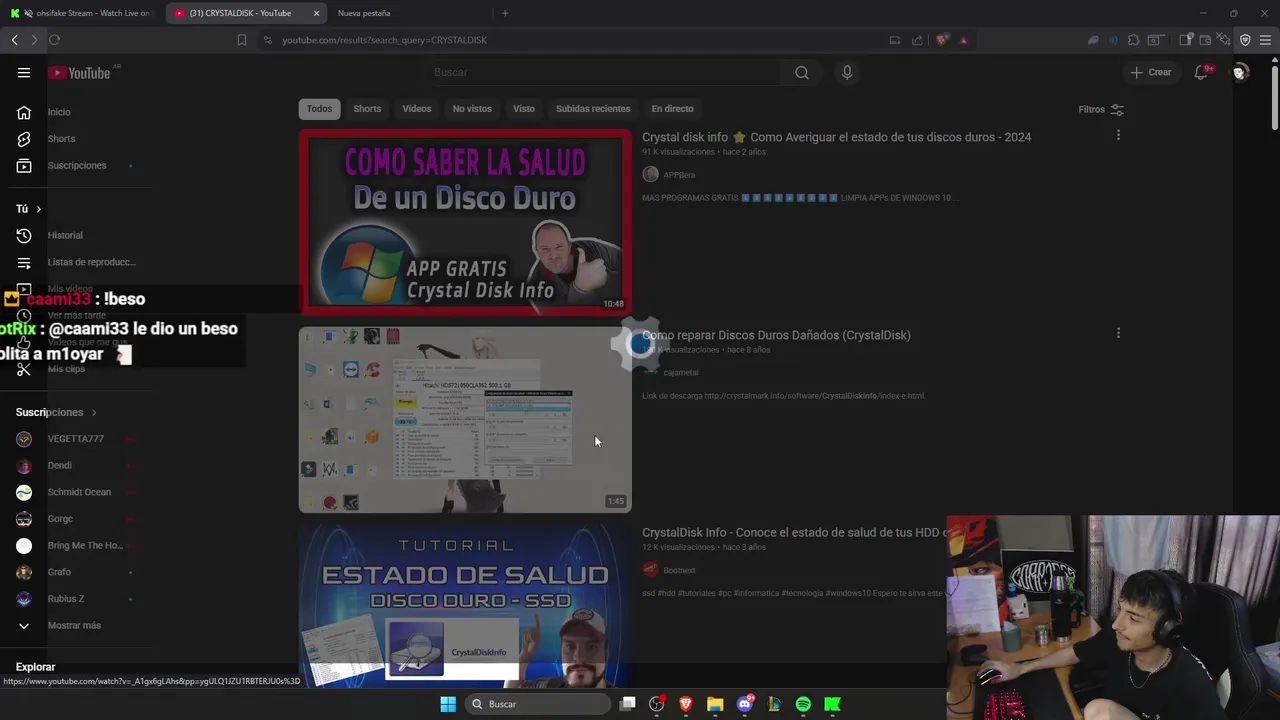Play Como Saber La Salud thumbnail

tap(465, 222)
